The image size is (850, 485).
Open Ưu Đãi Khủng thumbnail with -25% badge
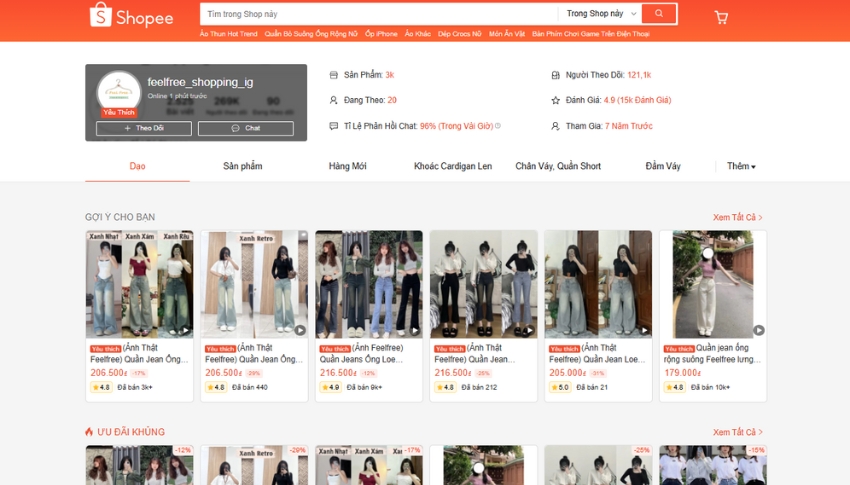(598, 465)
